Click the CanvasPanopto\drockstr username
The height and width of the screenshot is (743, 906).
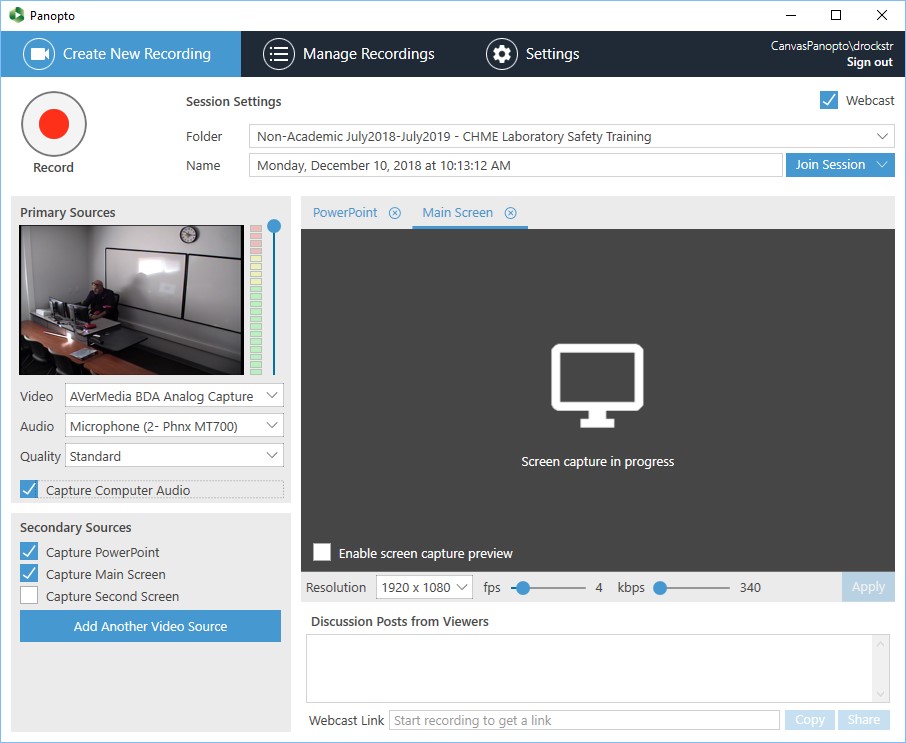coord(831,46)
